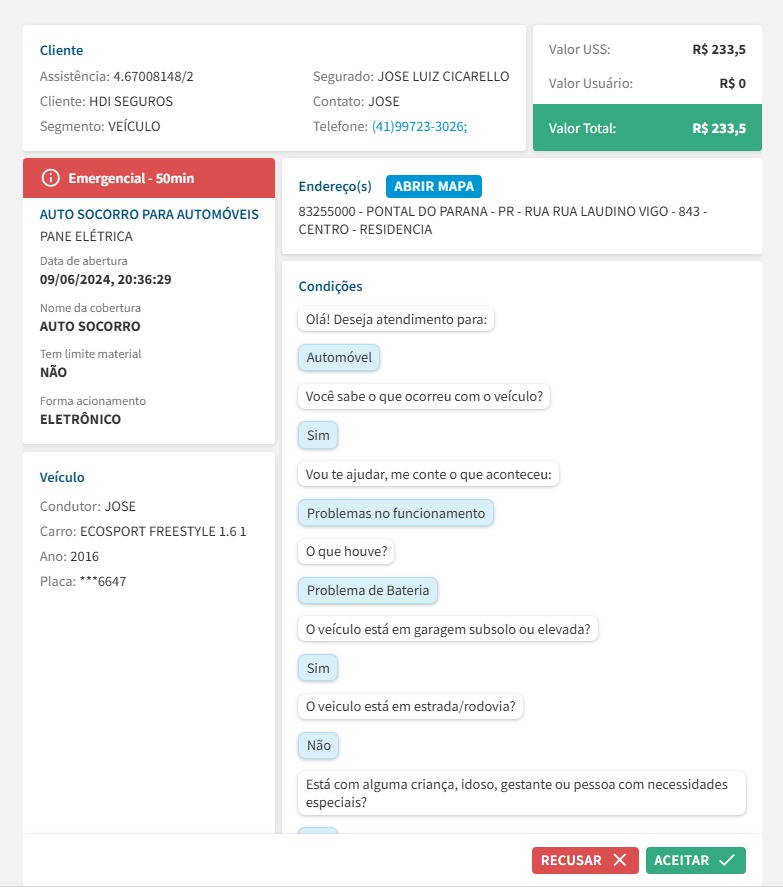This screenshot has height=887, width=783.
Task: Click the Automóvel answer chip
Action: [x=339, y=358]
